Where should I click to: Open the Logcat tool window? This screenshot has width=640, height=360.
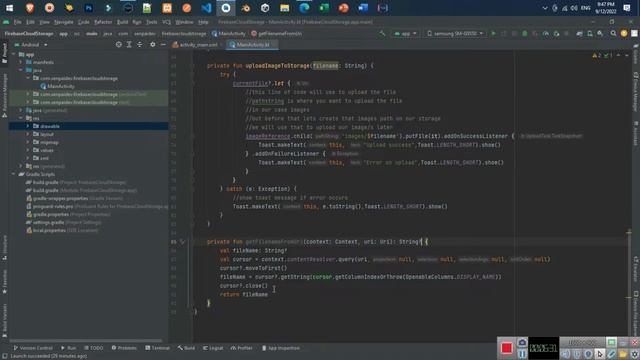tap(213, 348)
